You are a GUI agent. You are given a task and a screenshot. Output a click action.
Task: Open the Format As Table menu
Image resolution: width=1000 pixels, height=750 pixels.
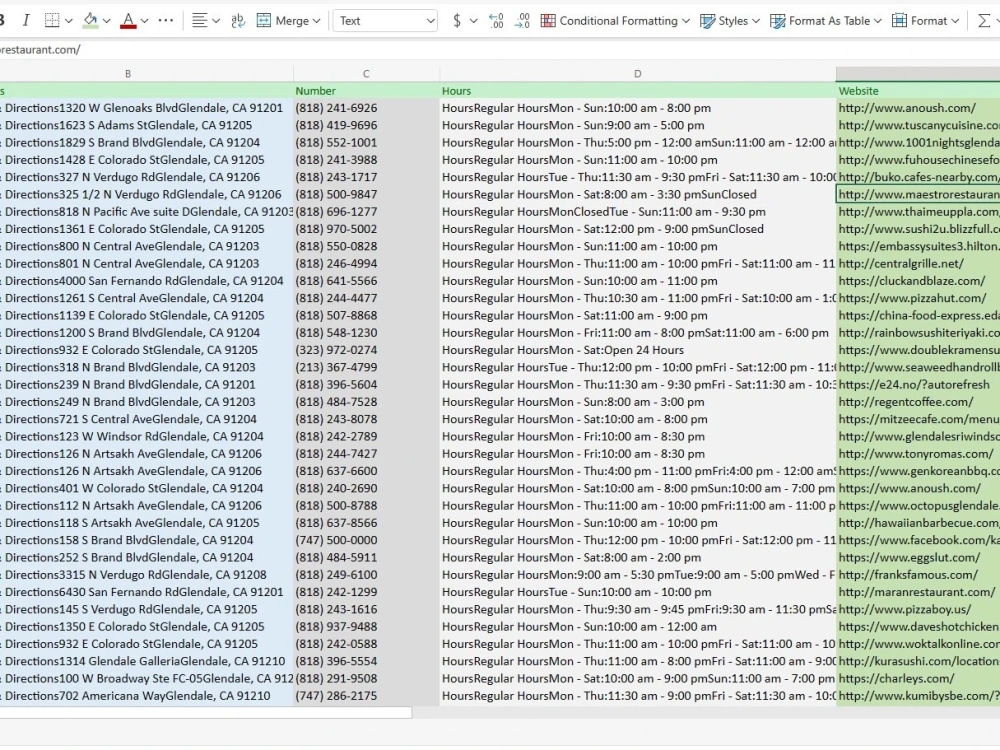[x=825, y=20]
